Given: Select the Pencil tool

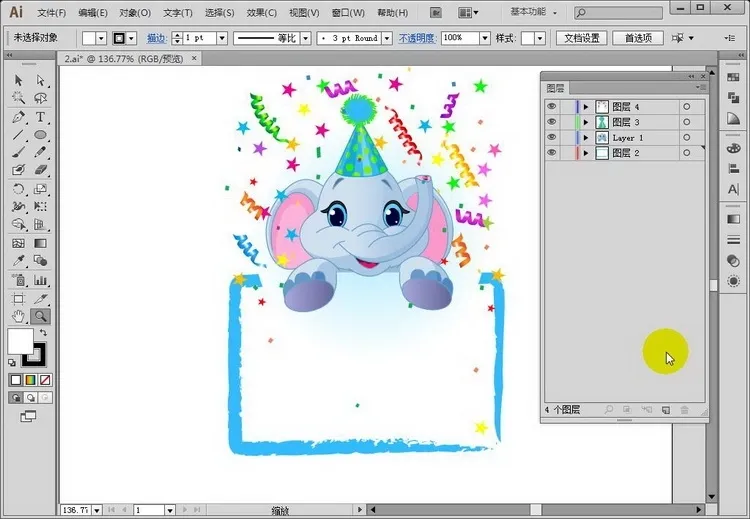Looking at the screenshot, I should 41,152.
